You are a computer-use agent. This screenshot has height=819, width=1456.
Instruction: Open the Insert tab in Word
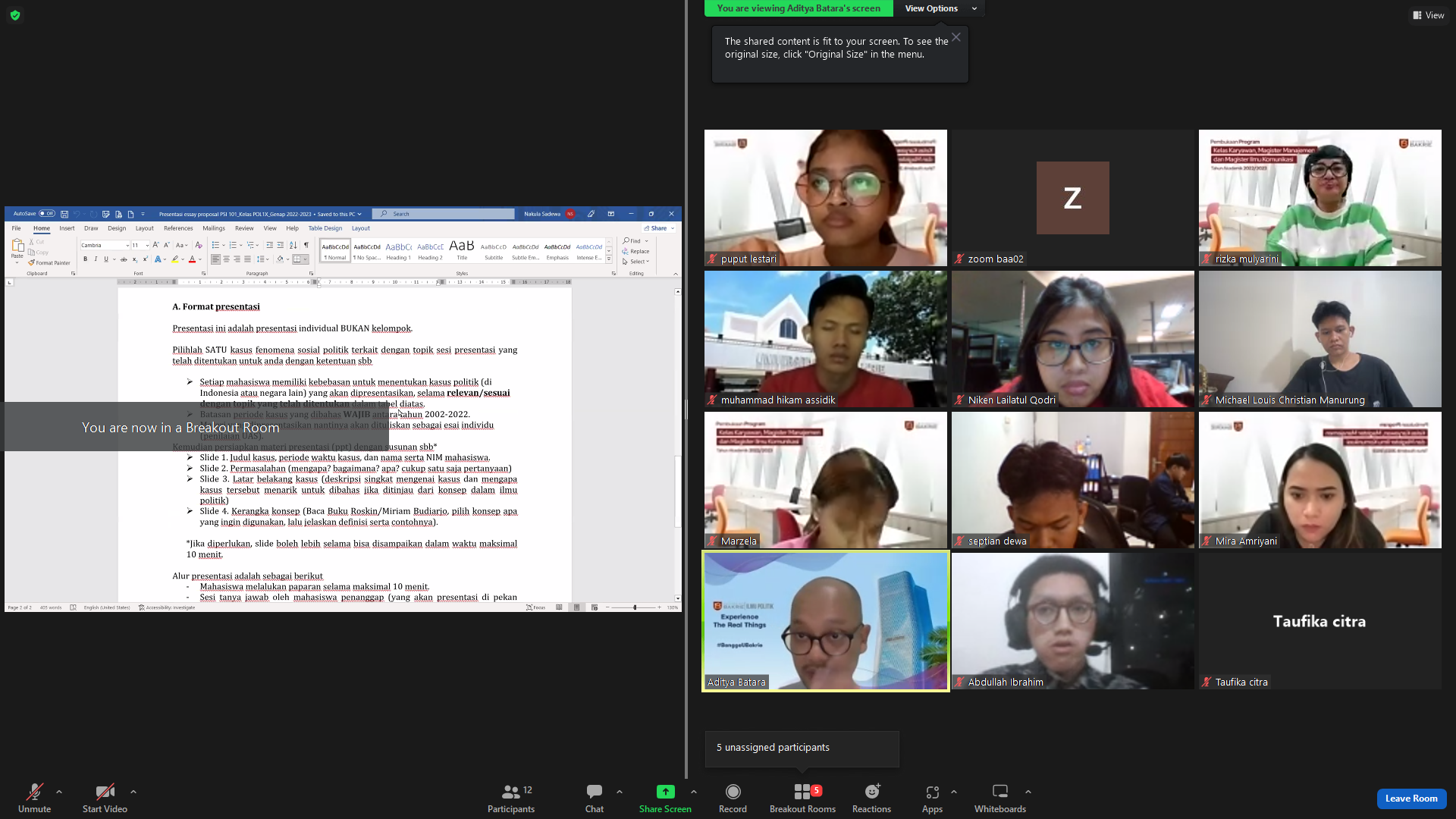[x=67, y=228]
